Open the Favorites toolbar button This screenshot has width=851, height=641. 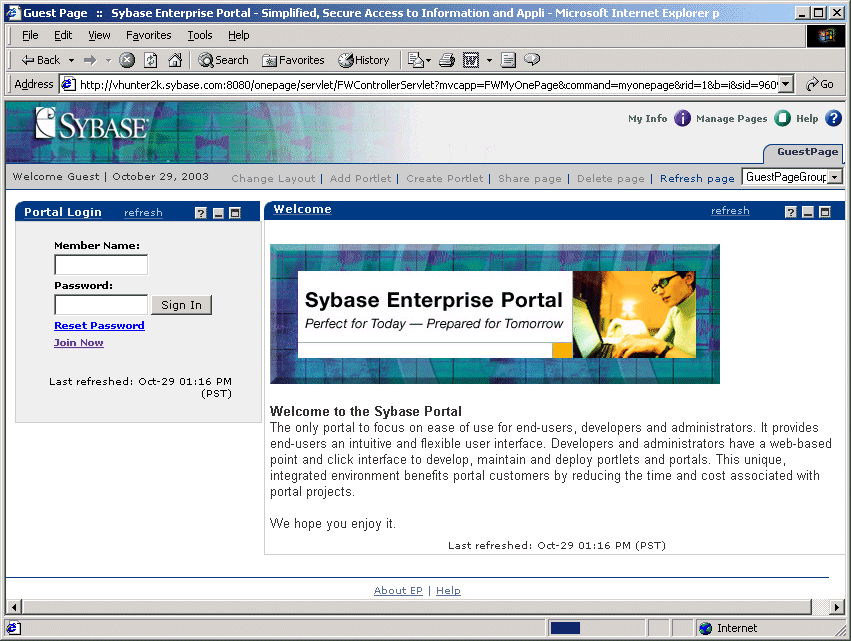(x=293, y=60)
